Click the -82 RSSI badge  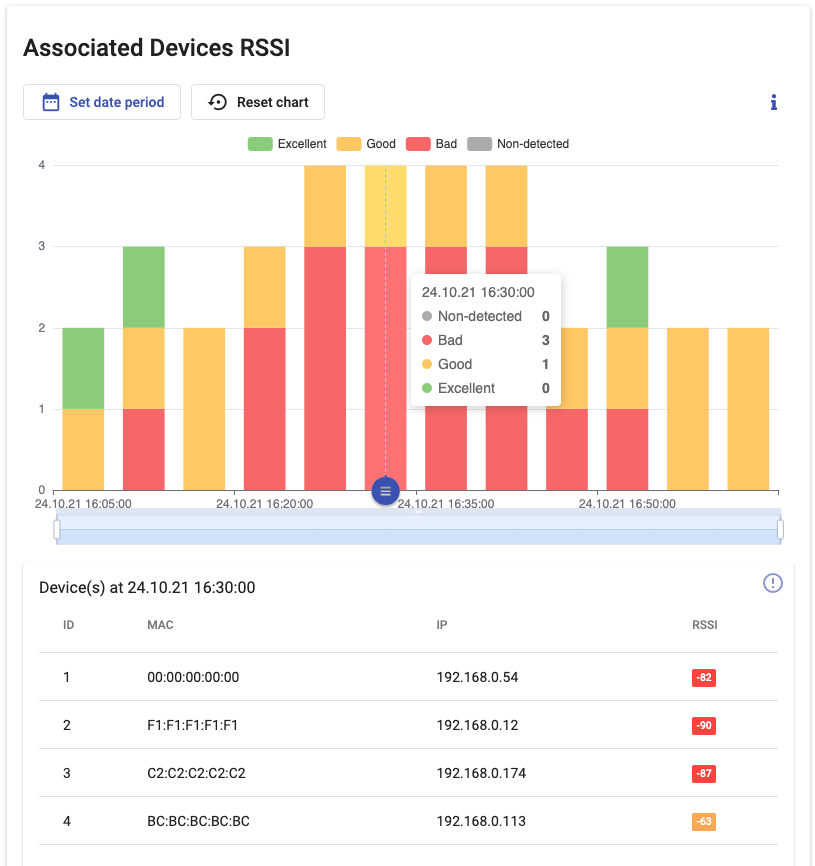click(x=703, y=678)
